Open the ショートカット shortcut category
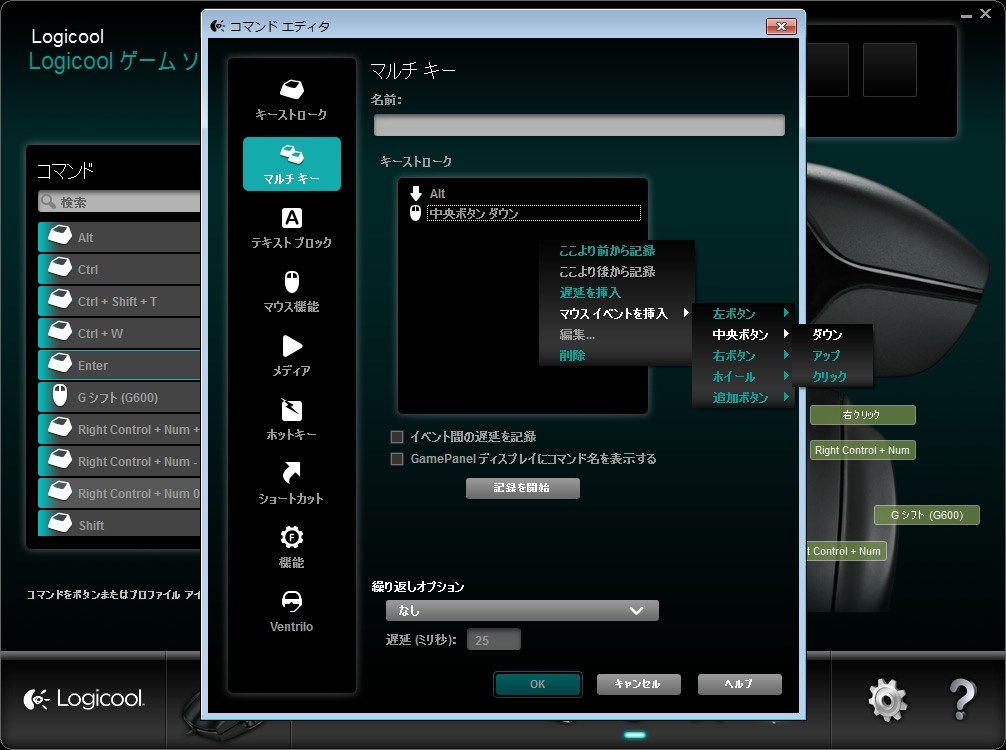This screenshot has width=1006, height=750. click(x=291, y=483)
